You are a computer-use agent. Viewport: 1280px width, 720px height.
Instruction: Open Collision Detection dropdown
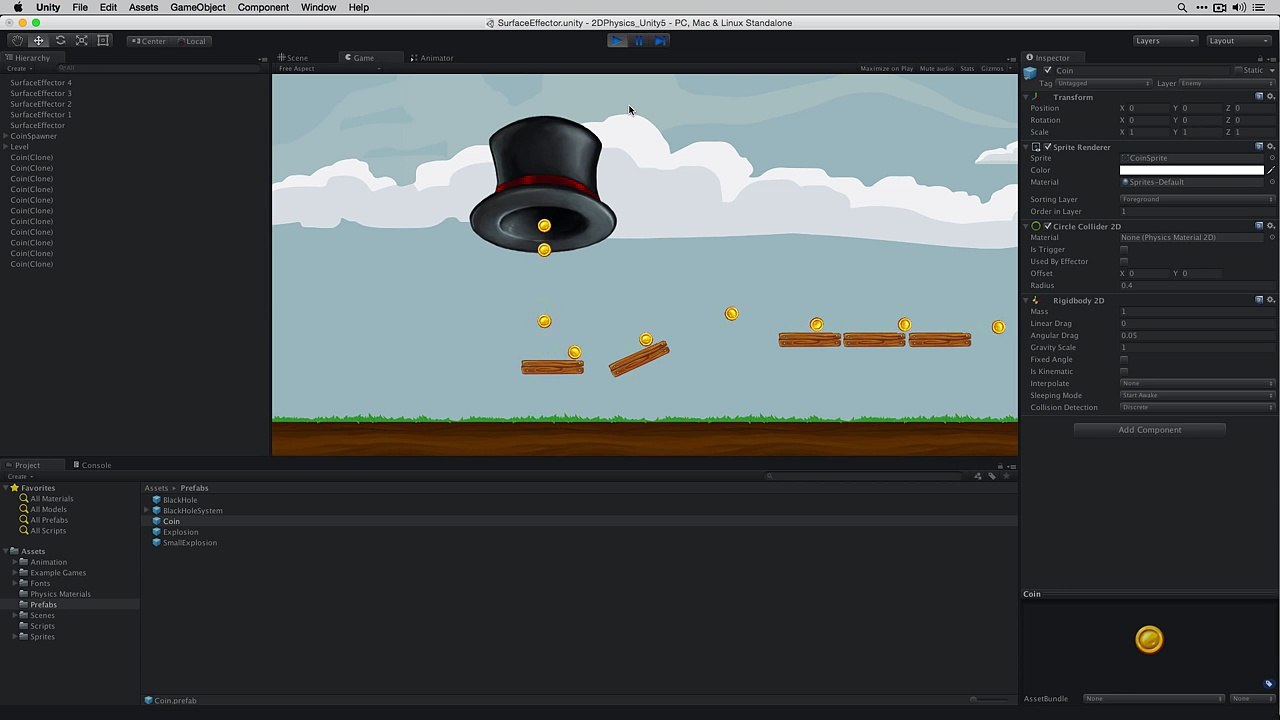click(x=1197, y=407)
